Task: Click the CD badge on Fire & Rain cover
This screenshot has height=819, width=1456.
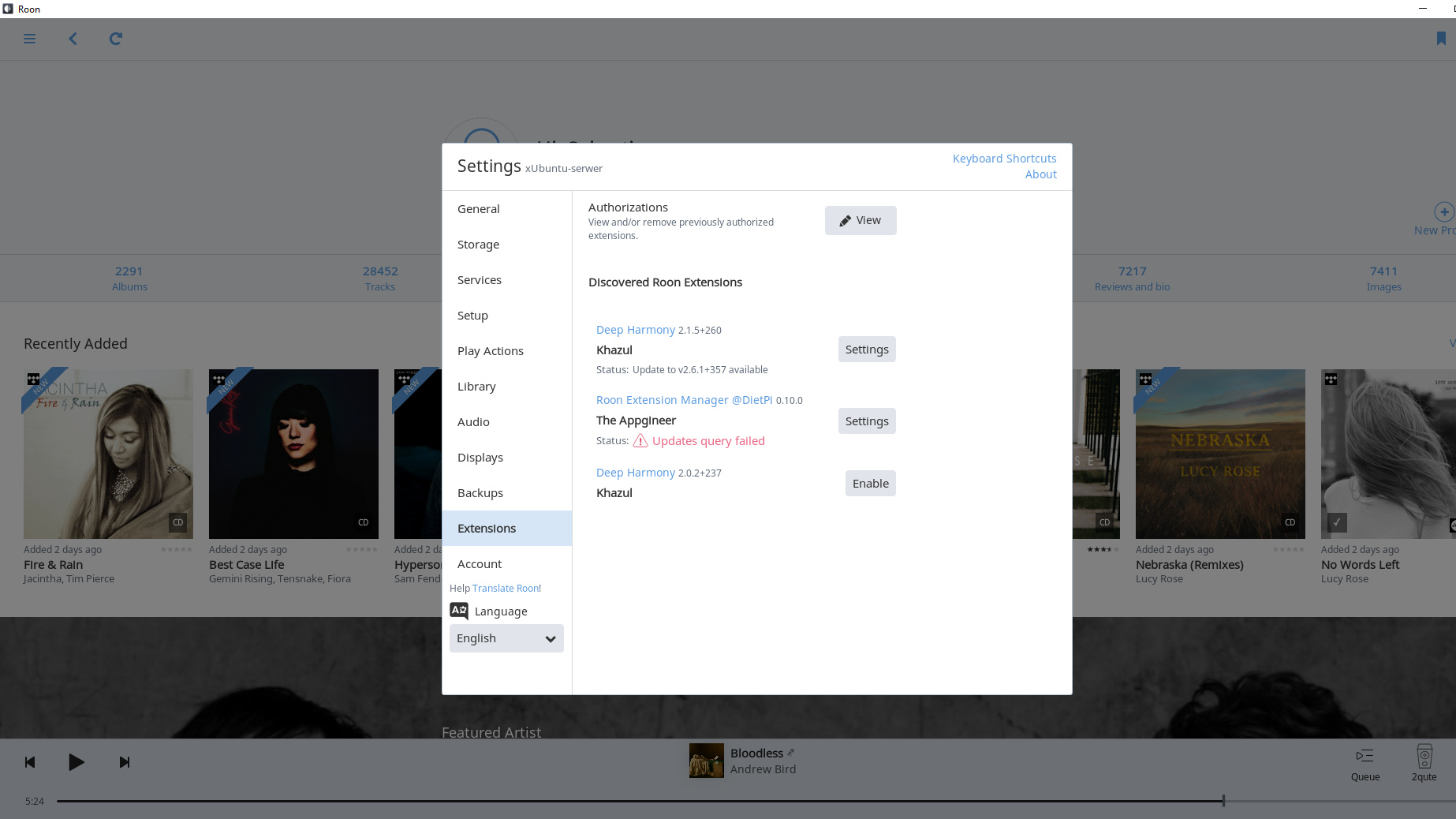Action: point(178,522)
